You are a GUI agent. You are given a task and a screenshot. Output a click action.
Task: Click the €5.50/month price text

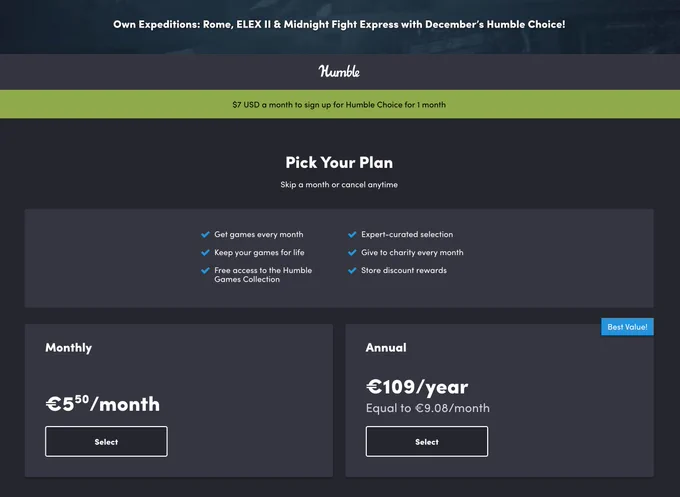[x=103, y=404]
